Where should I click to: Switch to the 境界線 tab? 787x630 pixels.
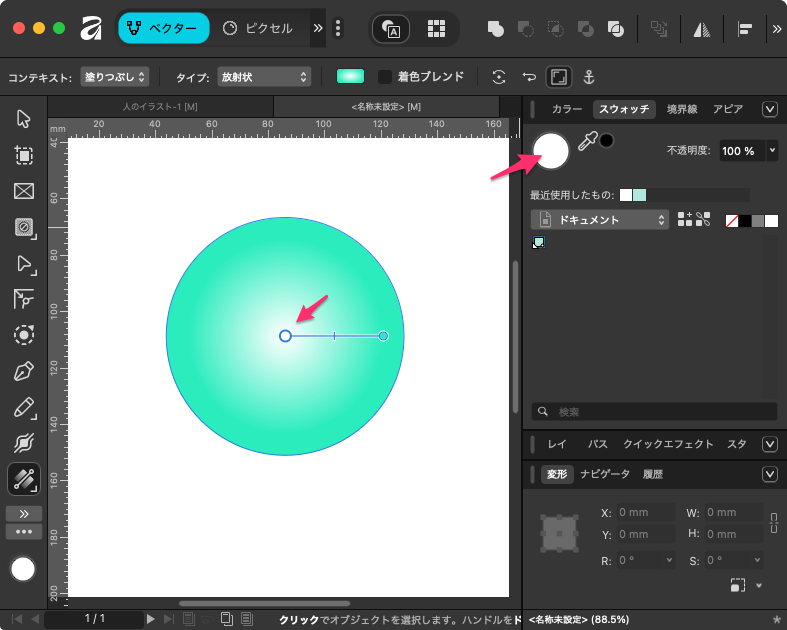click(x=685, y=109)
